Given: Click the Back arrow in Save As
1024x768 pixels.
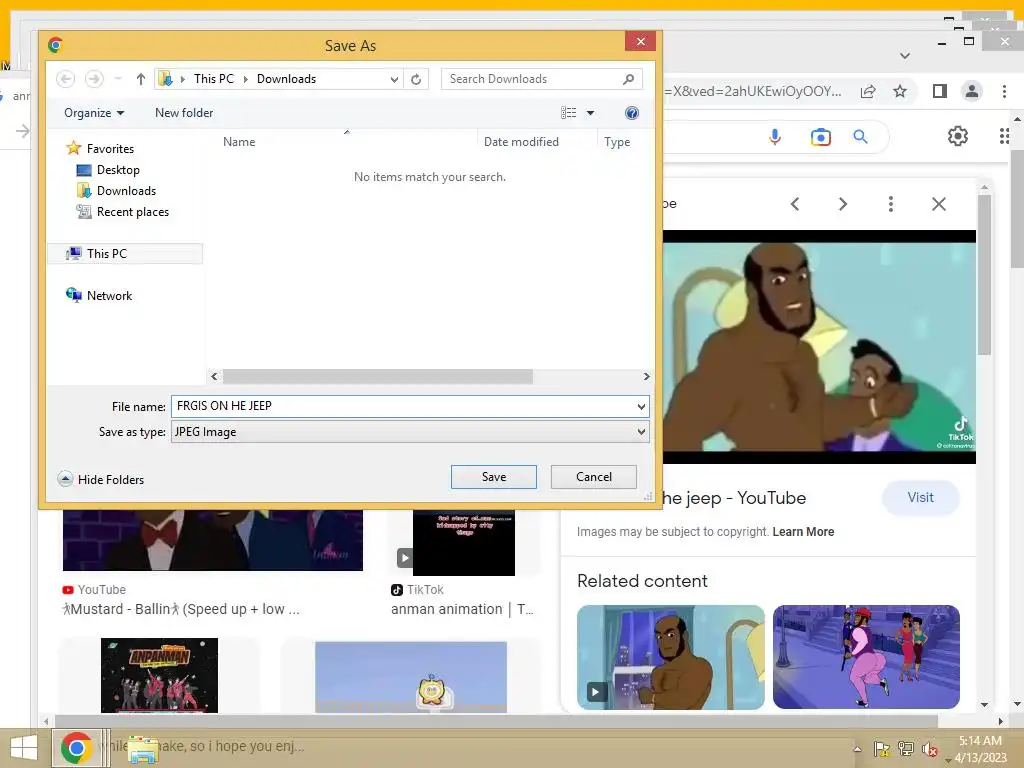Looking at the screenshot, I should 65,79.
